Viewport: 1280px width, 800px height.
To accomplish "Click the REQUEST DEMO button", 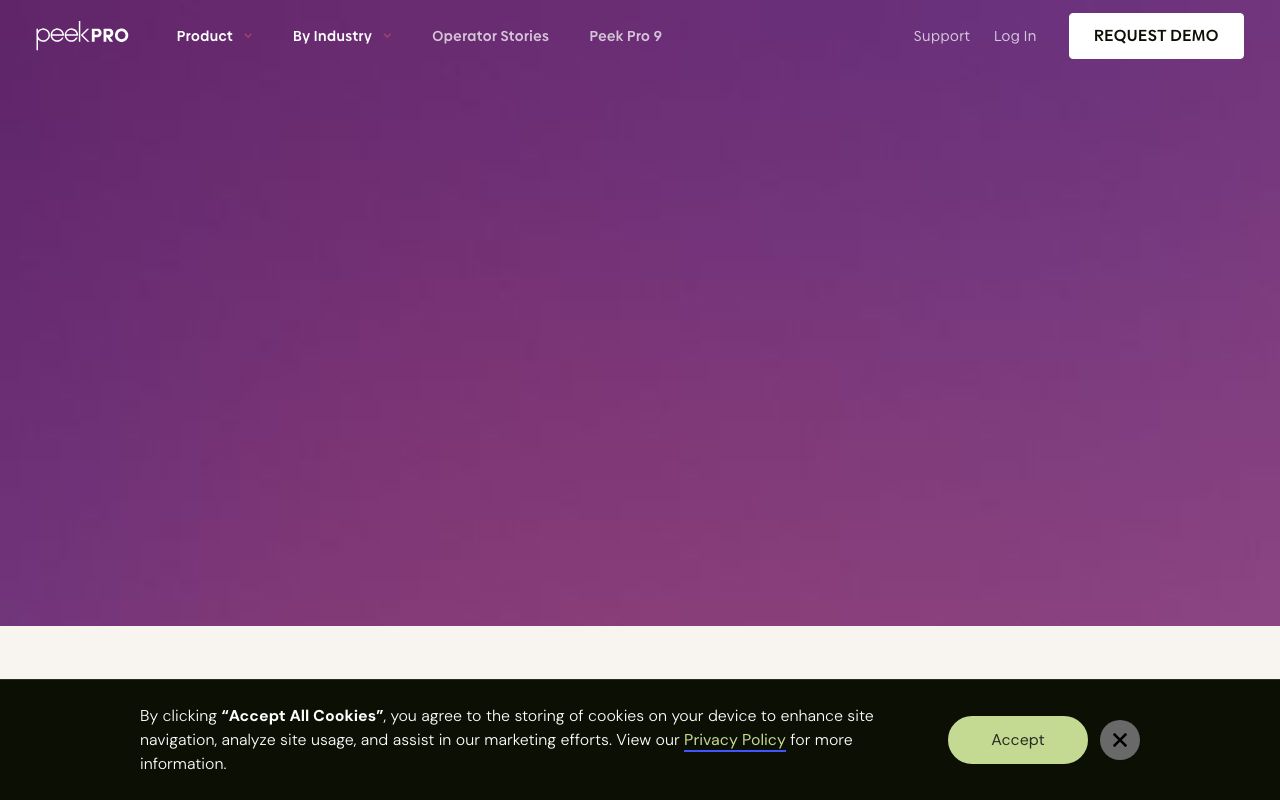I will 1156,36.
